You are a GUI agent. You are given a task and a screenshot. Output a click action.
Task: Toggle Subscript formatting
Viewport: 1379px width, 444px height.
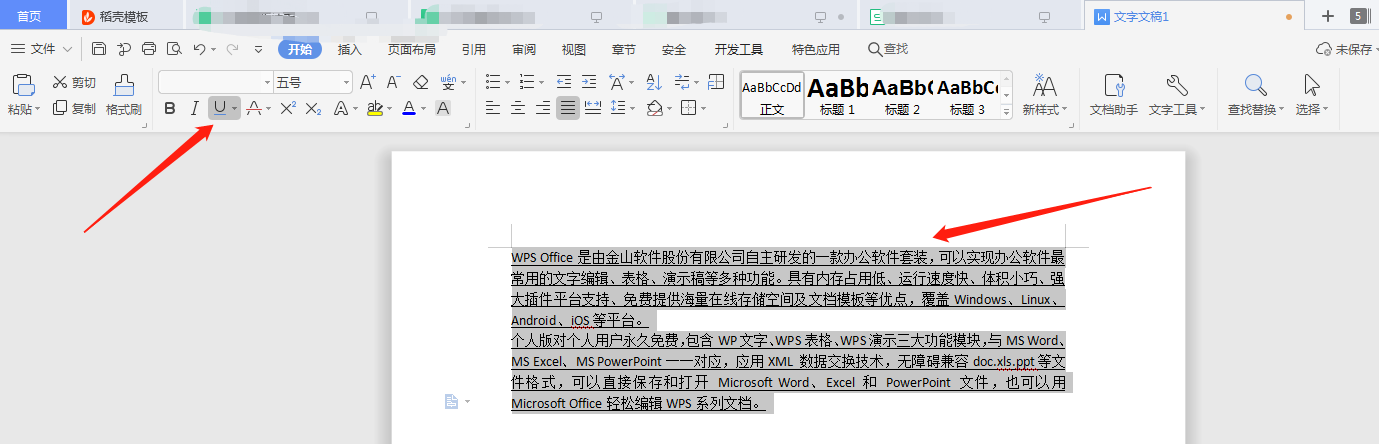313,108
